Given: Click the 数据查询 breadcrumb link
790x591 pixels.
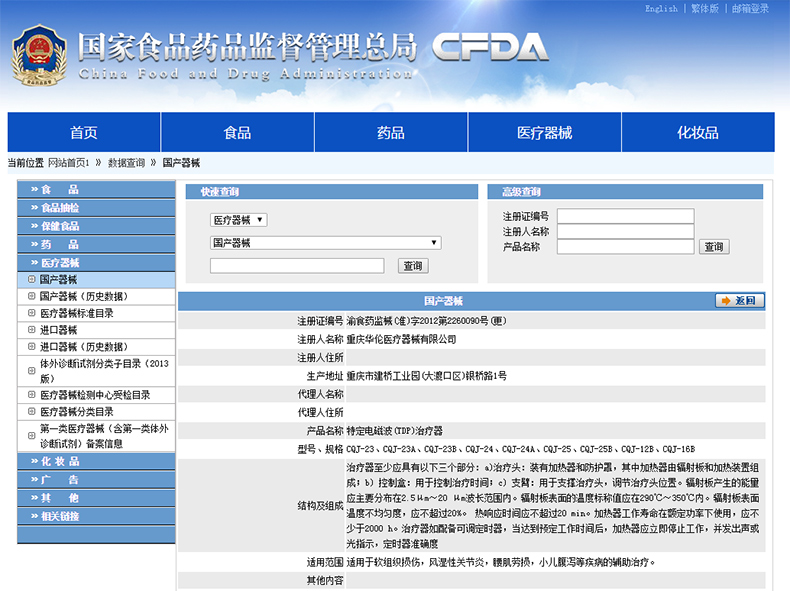Looking at the screenshot, I should (x=126, y=163).
